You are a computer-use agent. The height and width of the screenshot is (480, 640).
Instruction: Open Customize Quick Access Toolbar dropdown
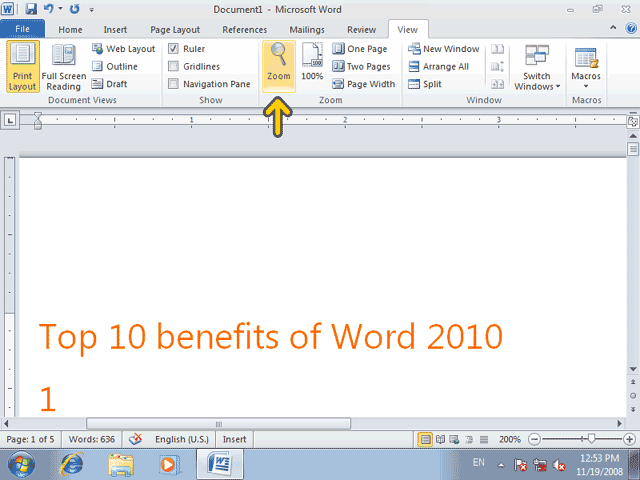click(x=91, y=9)
